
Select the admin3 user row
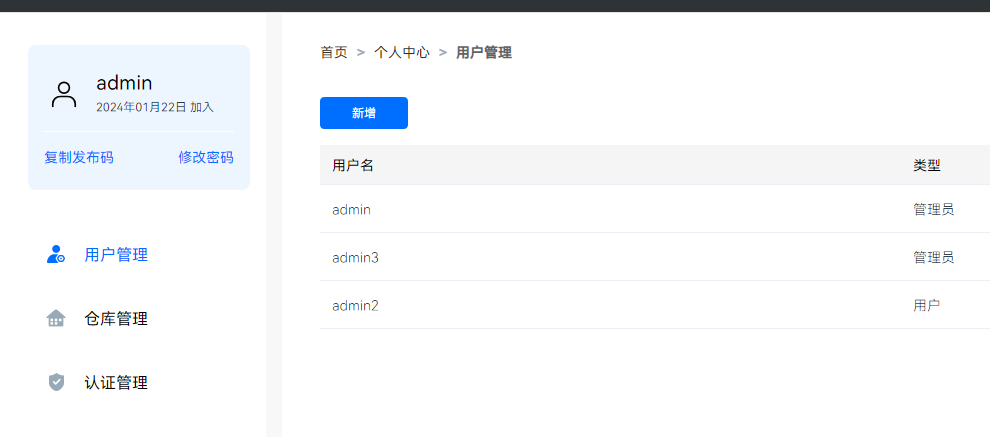[356, 257]
